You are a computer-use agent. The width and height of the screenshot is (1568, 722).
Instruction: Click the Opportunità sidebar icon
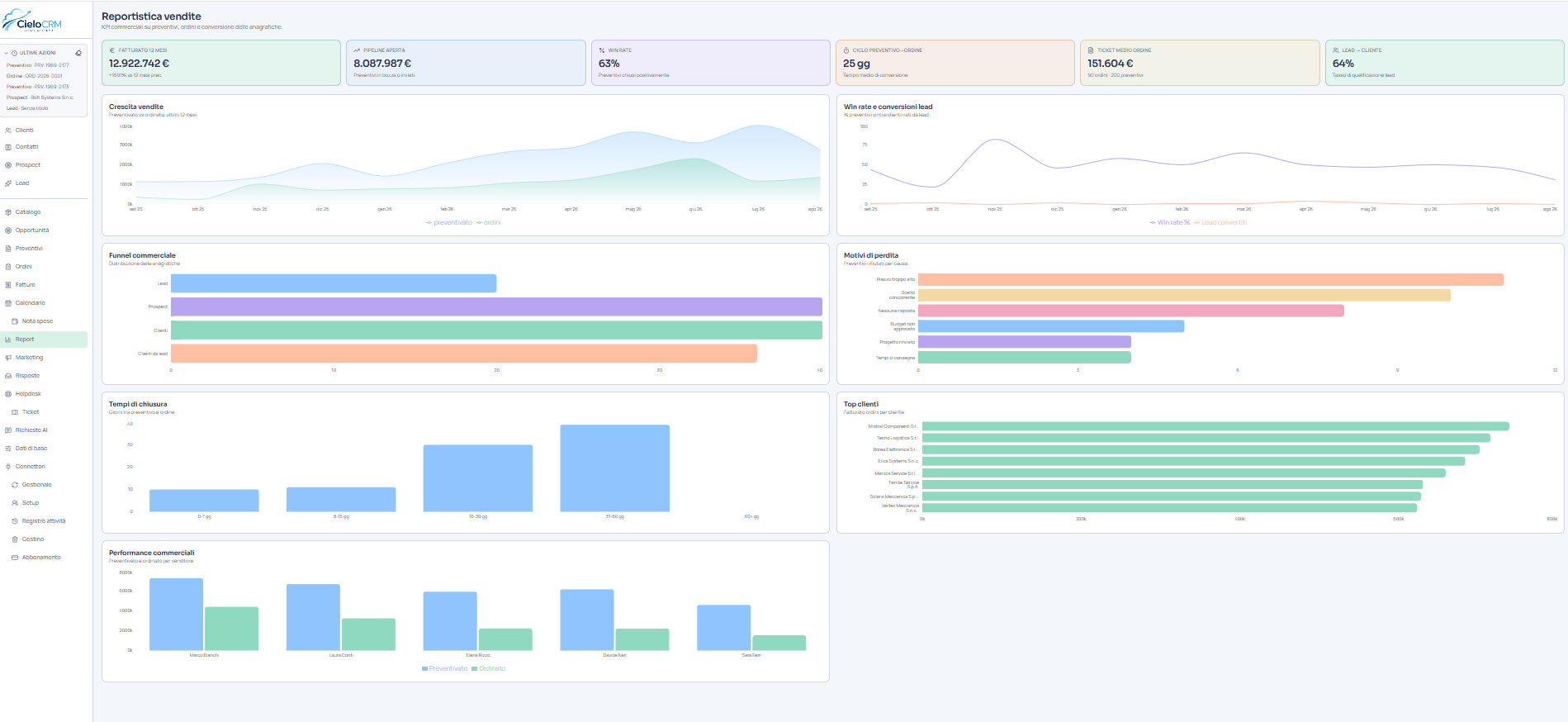(x=8, y=230)
